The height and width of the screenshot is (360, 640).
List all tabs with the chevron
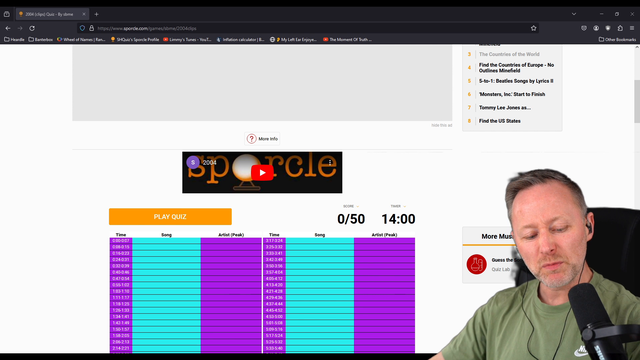[x=574, y=14]
